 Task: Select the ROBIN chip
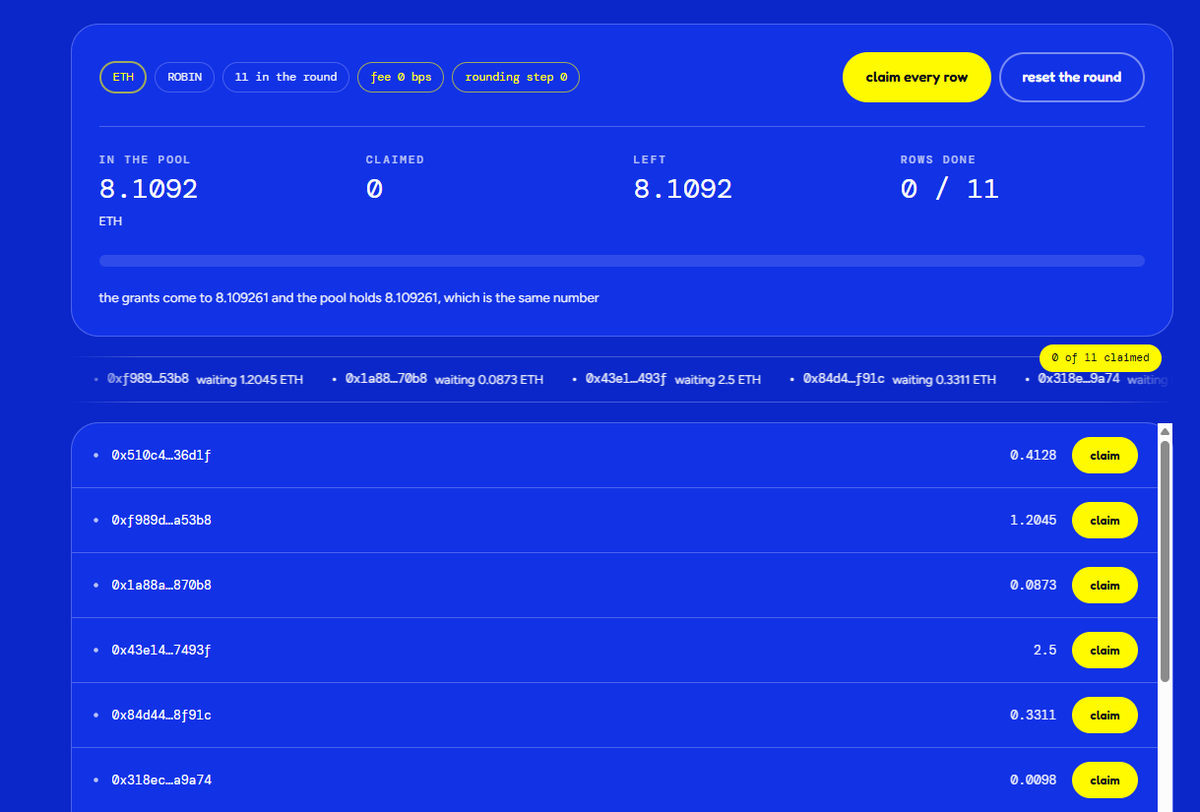click(x=185, y=77)
